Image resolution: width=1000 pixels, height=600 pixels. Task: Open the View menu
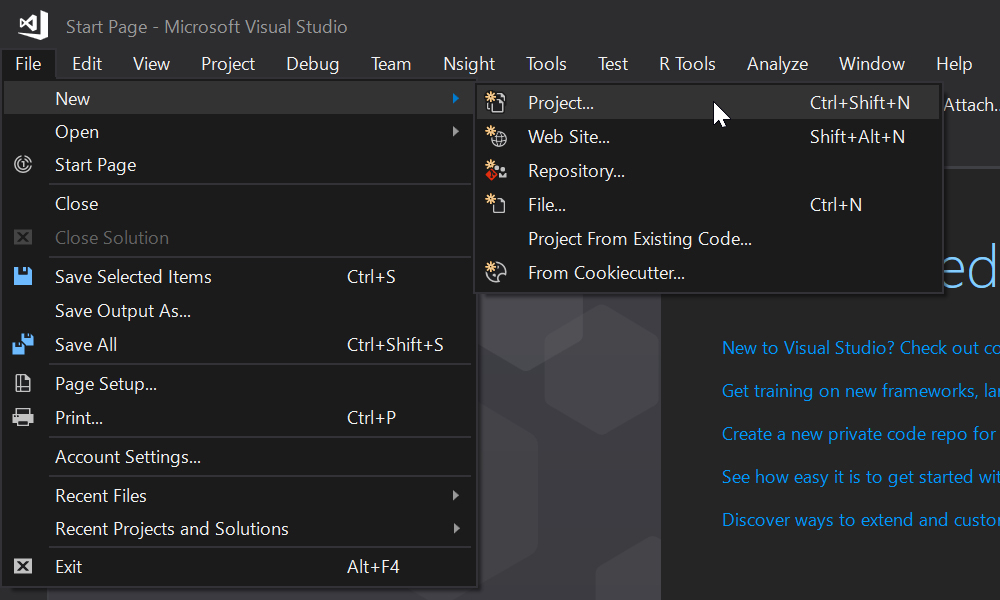151,64
